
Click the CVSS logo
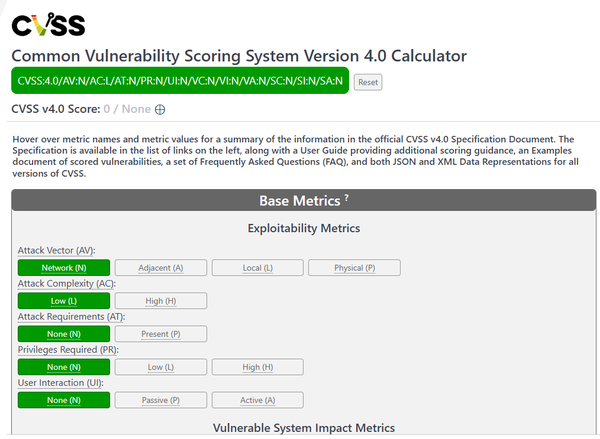pyautogui.click(x=48, y=24)
